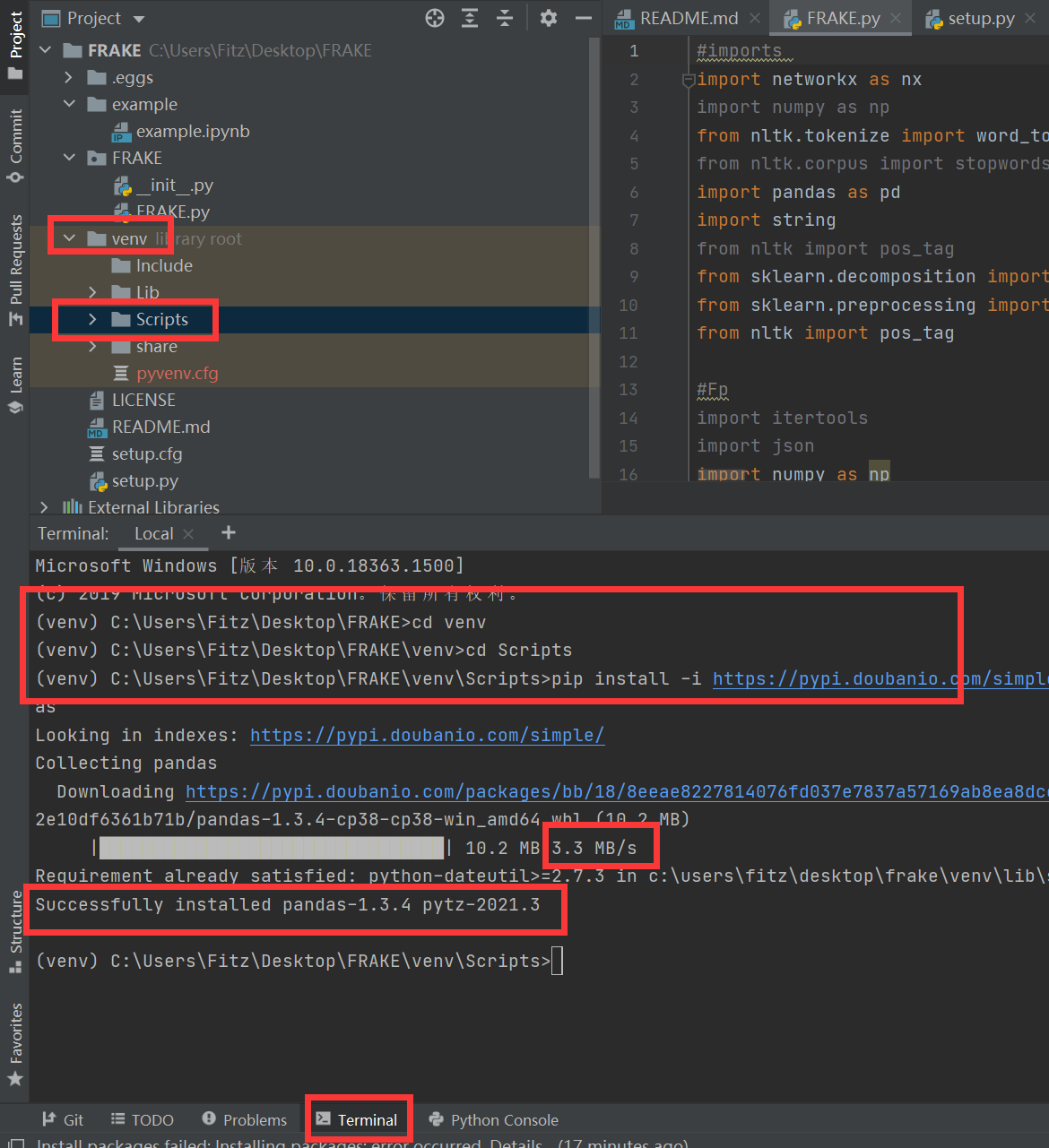
Task: Click editor line number 12
Action: pos(629,361)
